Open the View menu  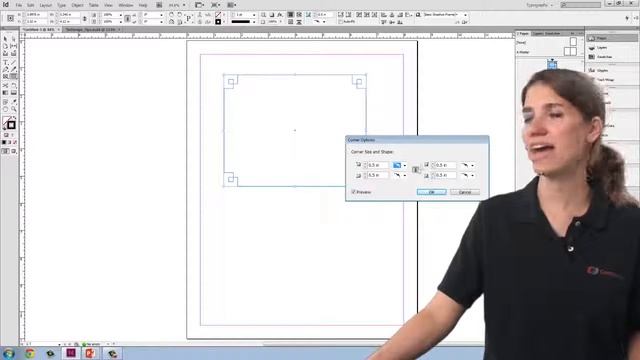coord(108,5)
